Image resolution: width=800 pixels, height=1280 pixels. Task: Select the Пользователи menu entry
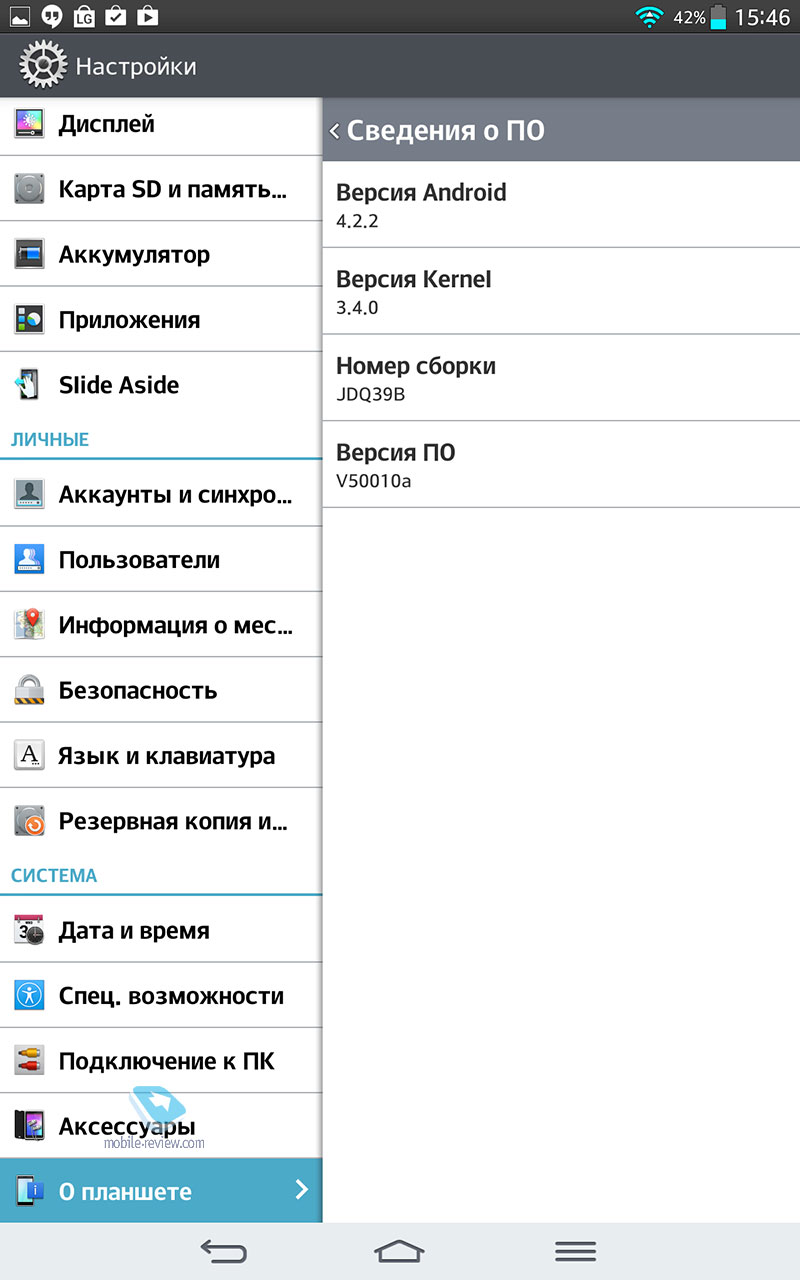click(x=161, y=560)
